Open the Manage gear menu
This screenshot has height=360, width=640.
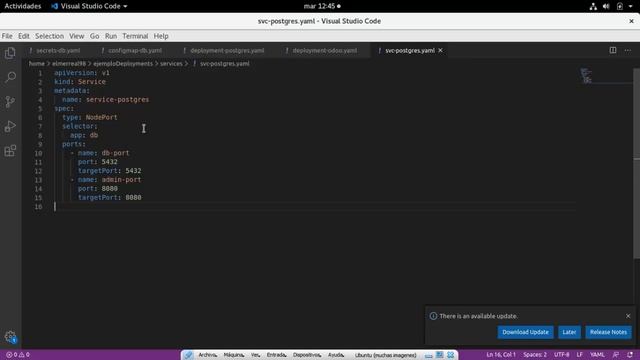[10, 337]
